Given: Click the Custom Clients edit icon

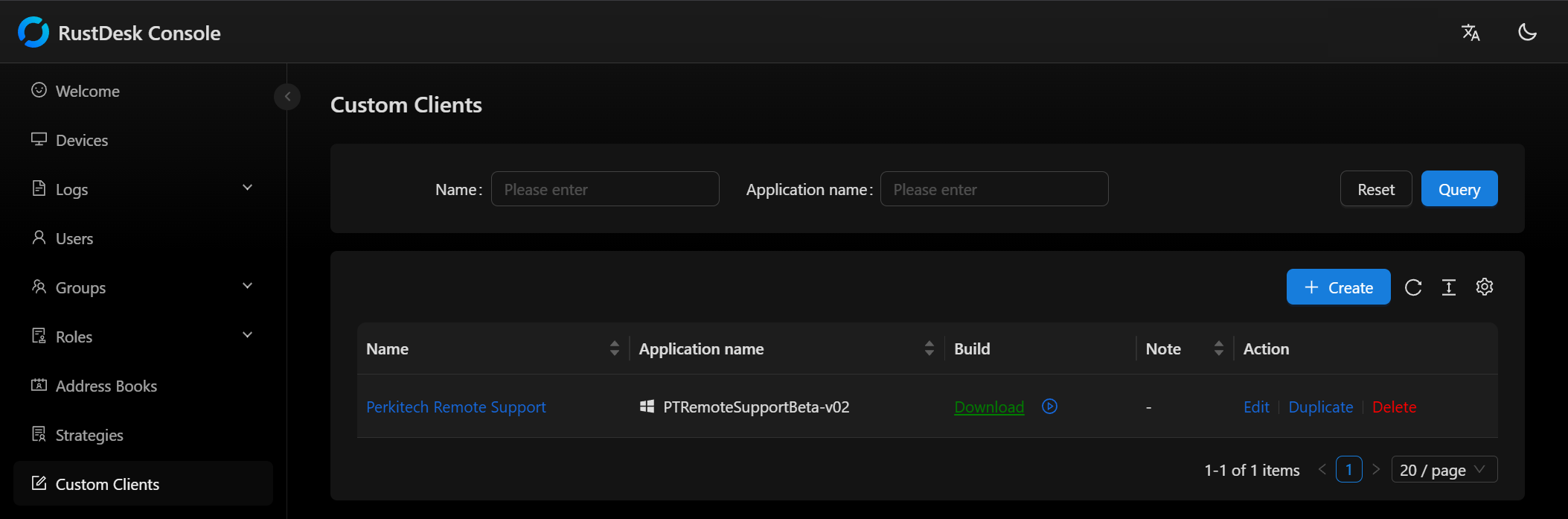Looking at the screenshot, I should pos(39,483).
